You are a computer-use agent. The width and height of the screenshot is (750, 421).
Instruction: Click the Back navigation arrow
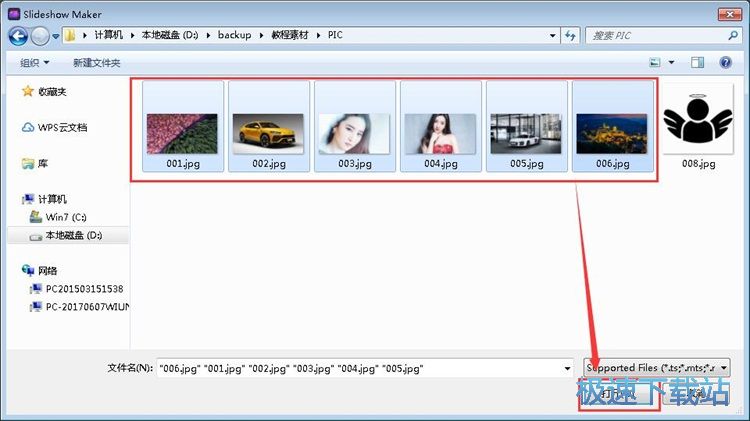tap(18, 36)
